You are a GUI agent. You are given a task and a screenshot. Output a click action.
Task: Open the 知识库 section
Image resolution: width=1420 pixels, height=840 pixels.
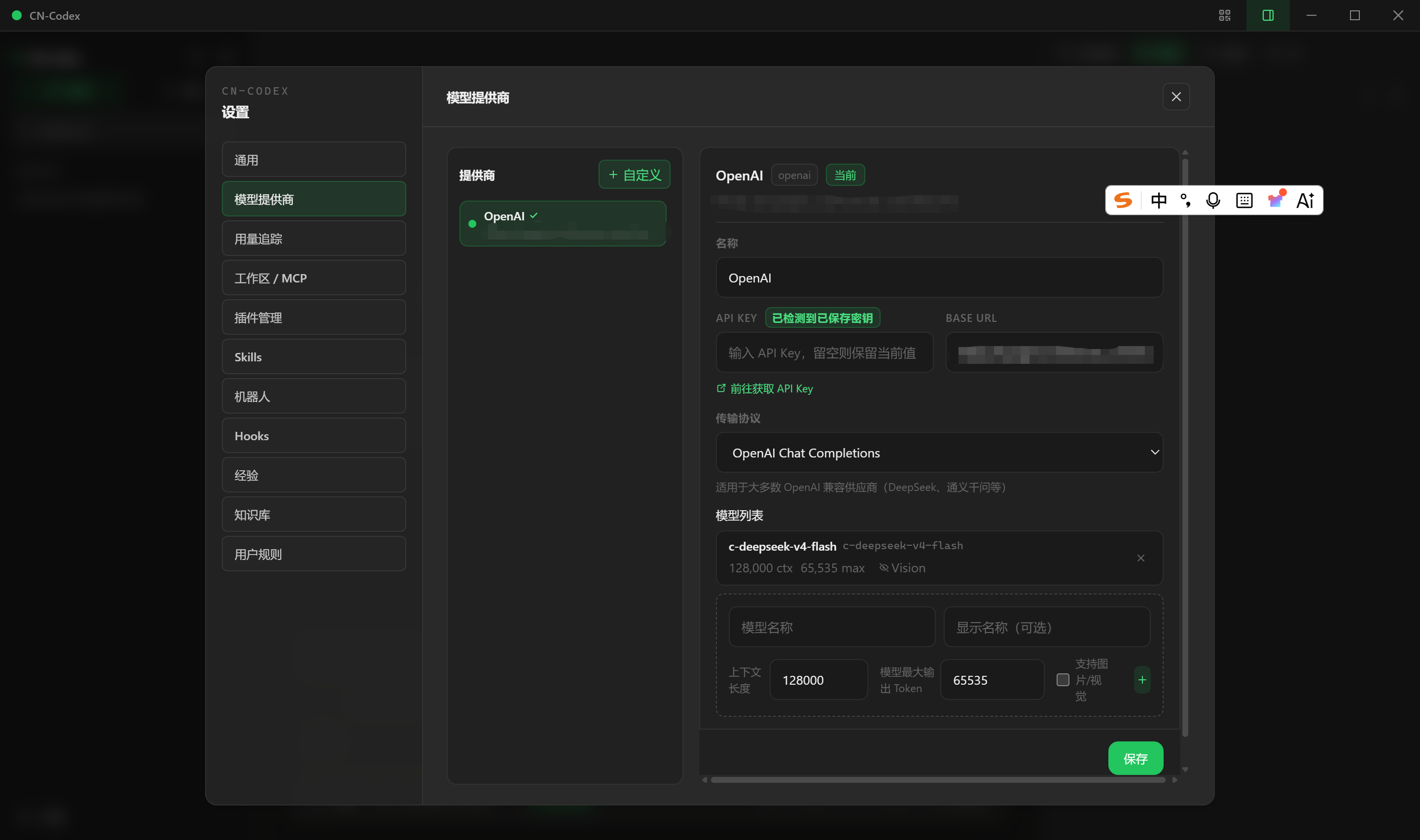pyautogui.click(x=314, y=515)
